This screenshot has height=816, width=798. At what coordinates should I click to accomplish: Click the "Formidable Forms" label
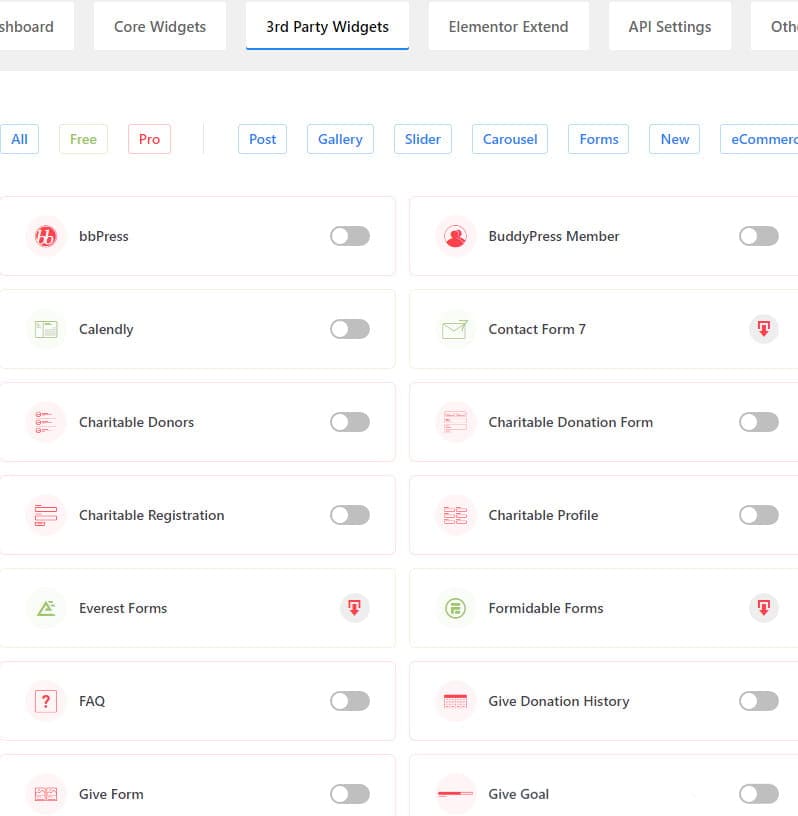click(x=546, y=608)
